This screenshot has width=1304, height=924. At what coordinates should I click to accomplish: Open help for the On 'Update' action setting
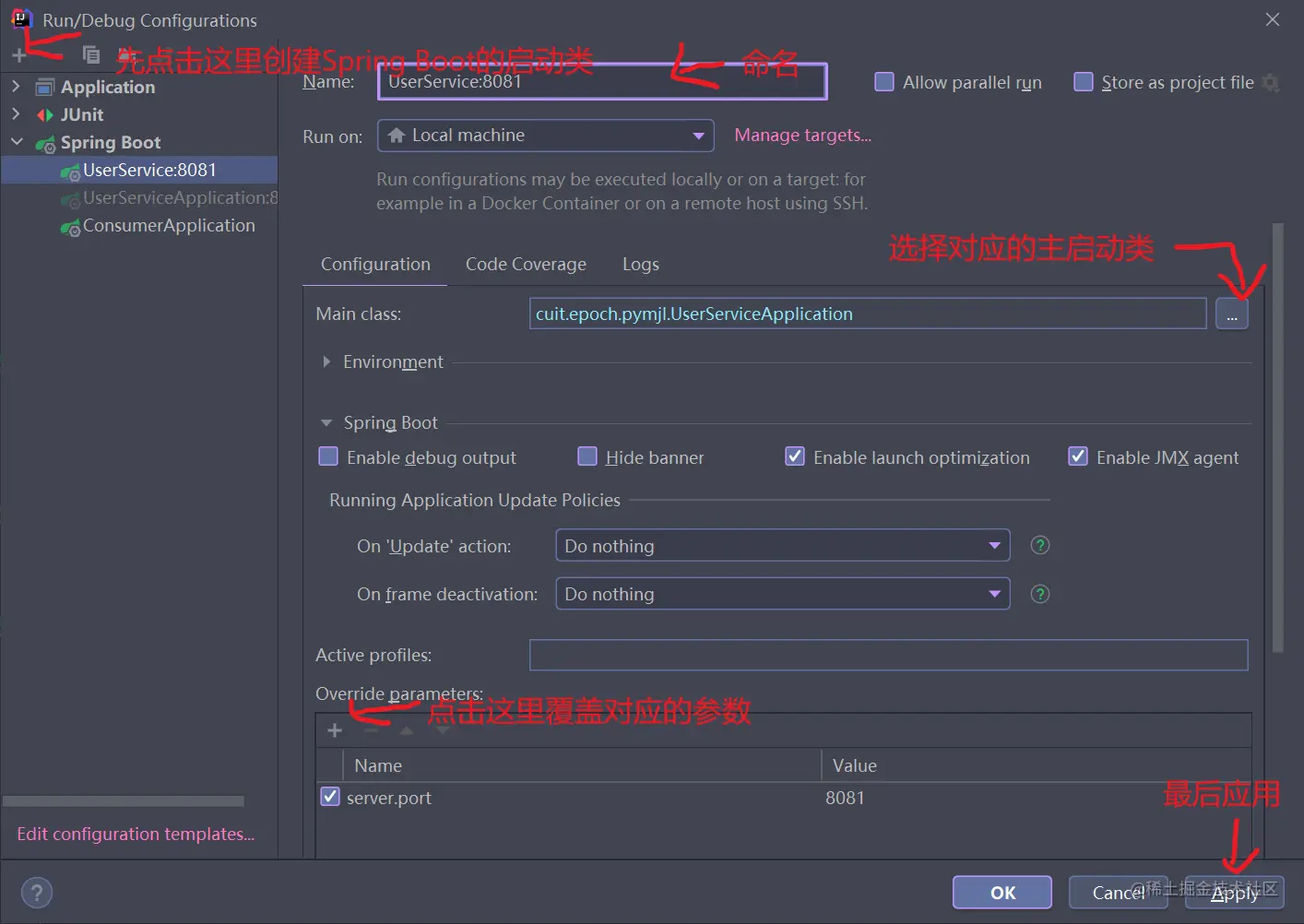(1039, 545)
